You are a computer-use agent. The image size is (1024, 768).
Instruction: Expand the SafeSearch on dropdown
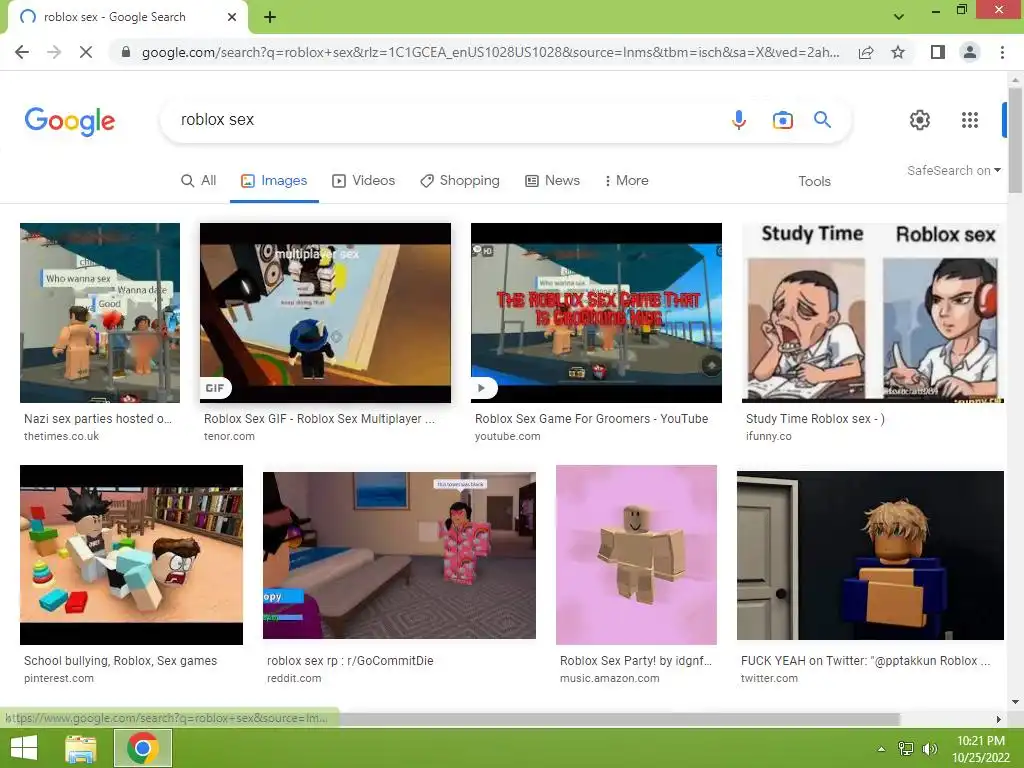coord(953,170)
